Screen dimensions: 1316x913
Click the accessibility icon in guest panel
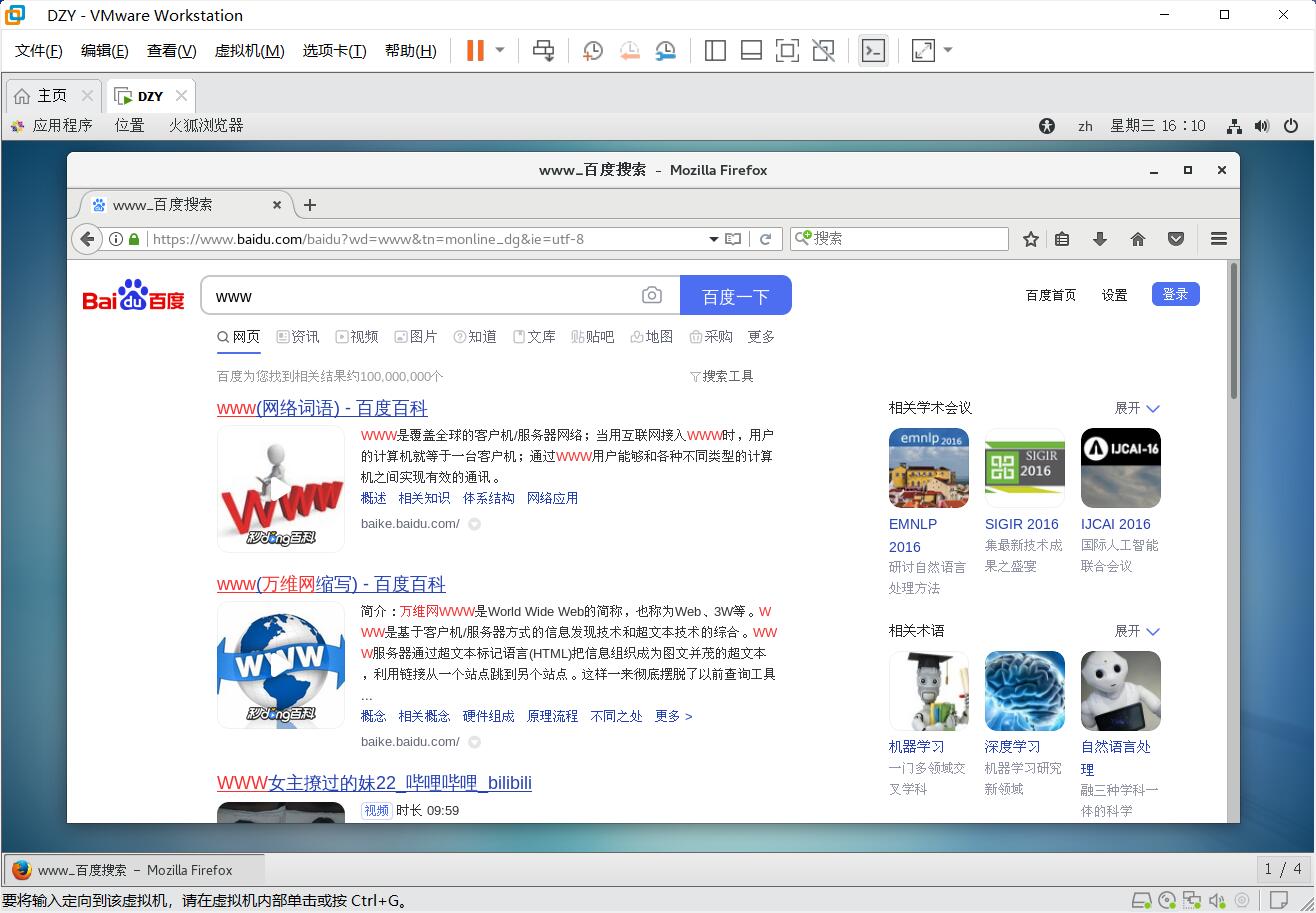(x=1047, y=126)
